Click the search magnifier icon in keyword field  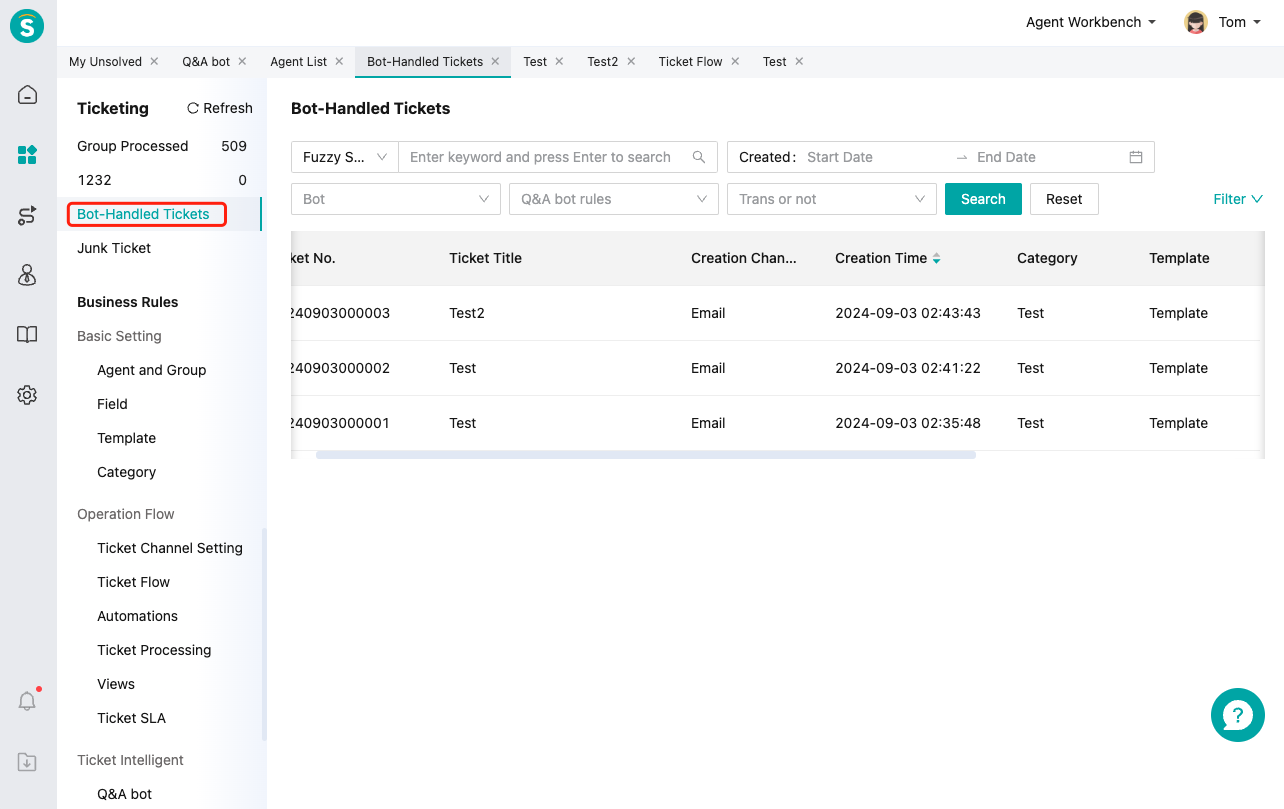[699, 157]
